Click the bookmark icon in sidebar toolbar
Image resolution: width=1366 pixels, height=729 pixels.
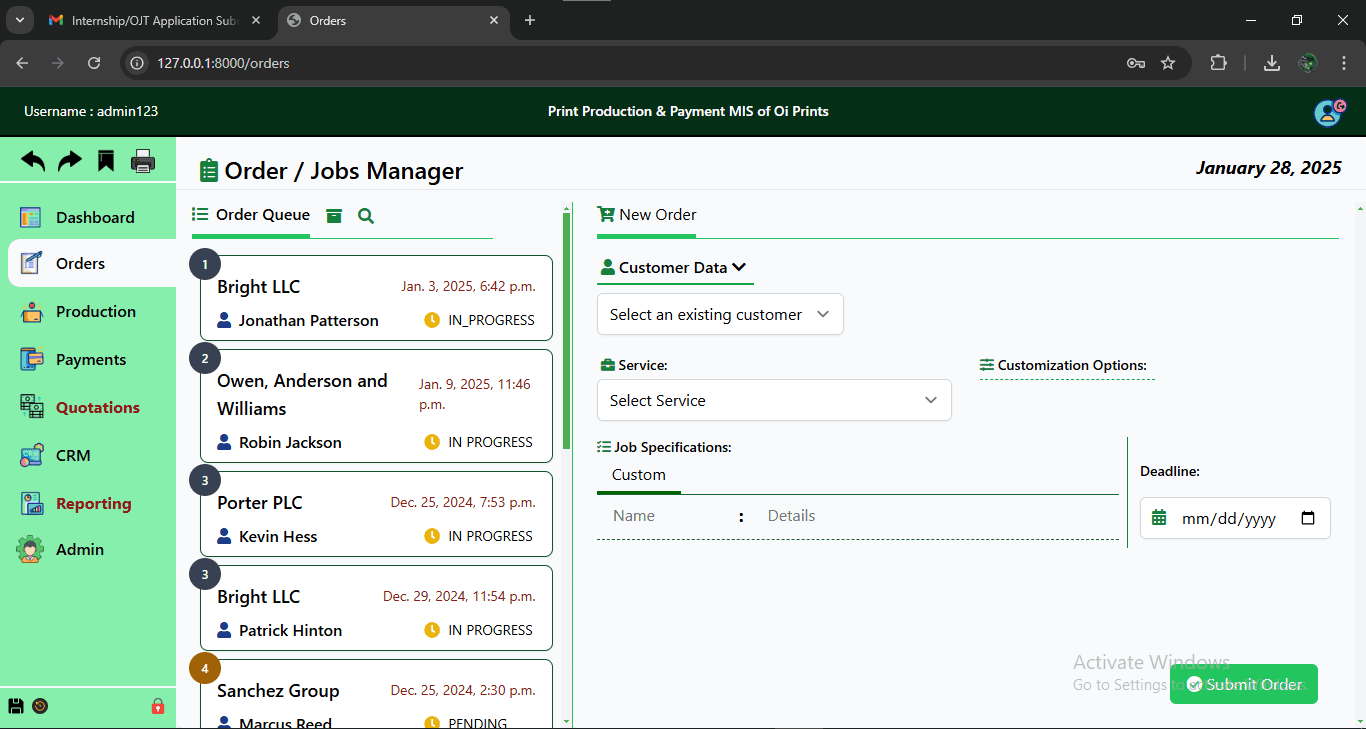(x=106, y=160)
